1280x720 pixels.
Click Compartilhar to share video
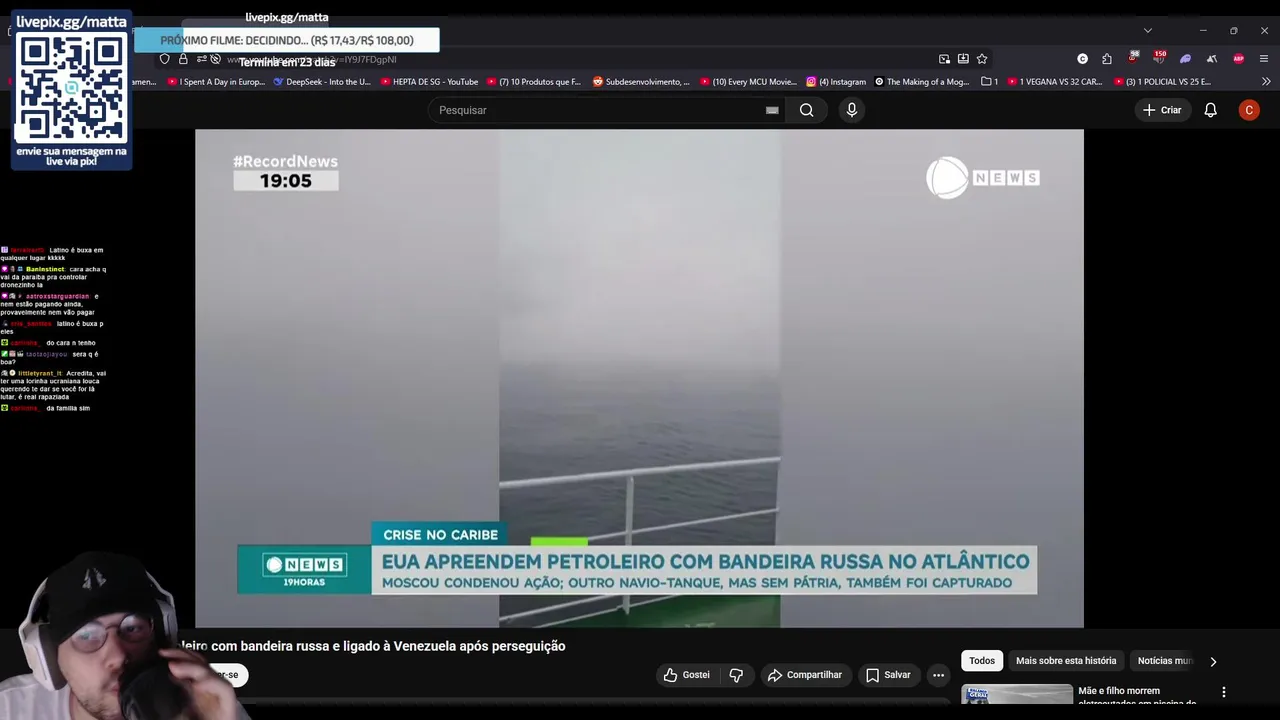804,675
